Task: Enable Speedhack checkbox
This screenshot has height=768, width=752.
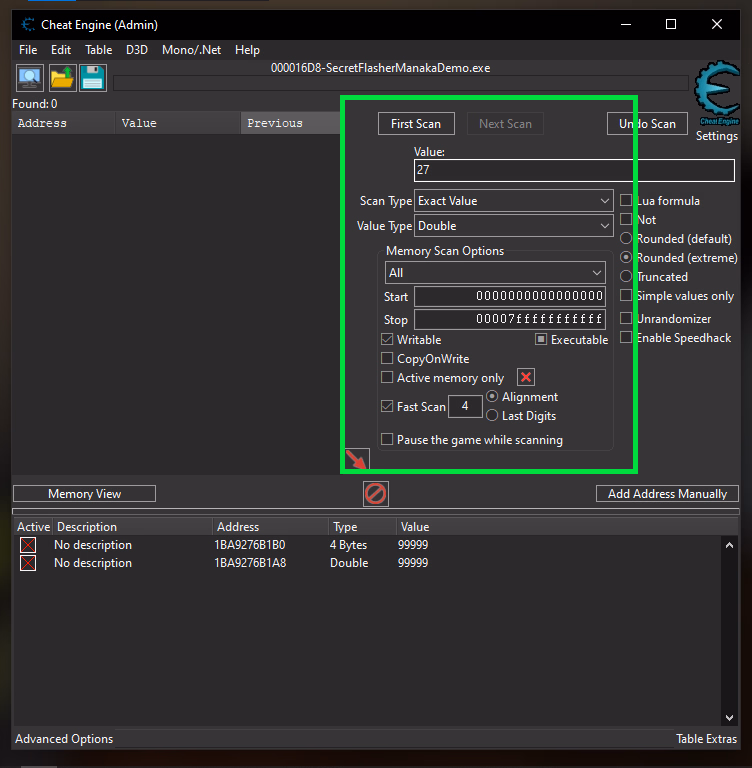Action: pos(626,337)
